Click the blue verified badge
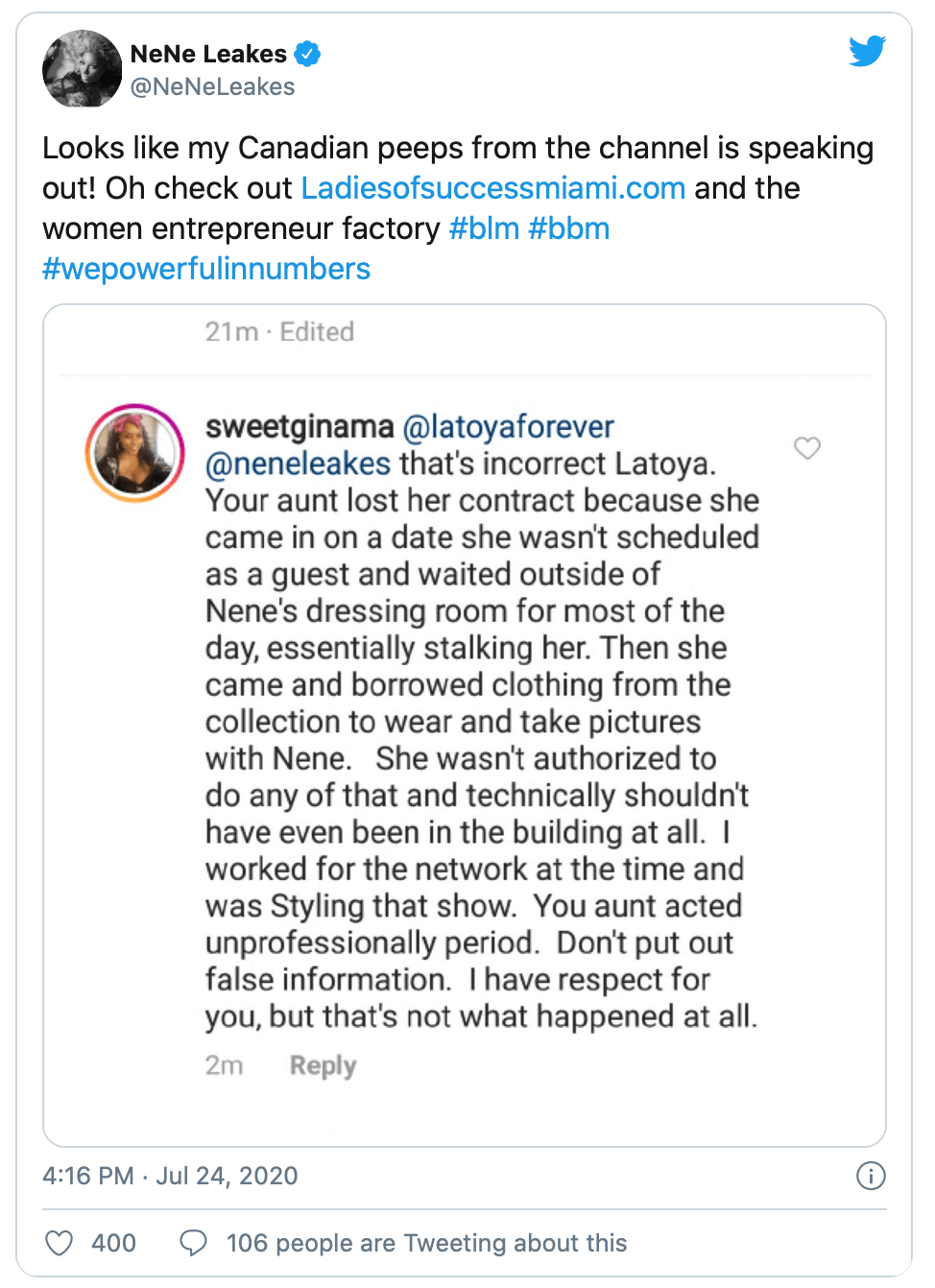 (307, 54)
